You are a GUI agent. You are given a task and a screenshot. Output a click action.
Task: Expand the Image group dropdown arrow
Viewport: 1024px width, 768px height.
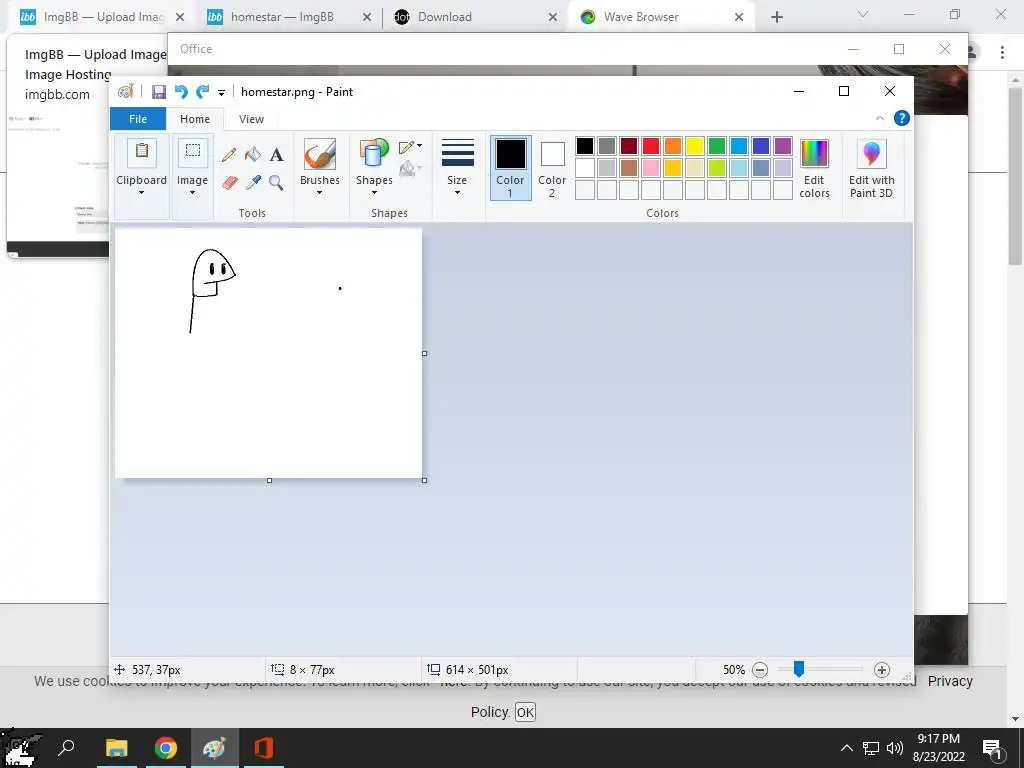[x=192, y=193]
